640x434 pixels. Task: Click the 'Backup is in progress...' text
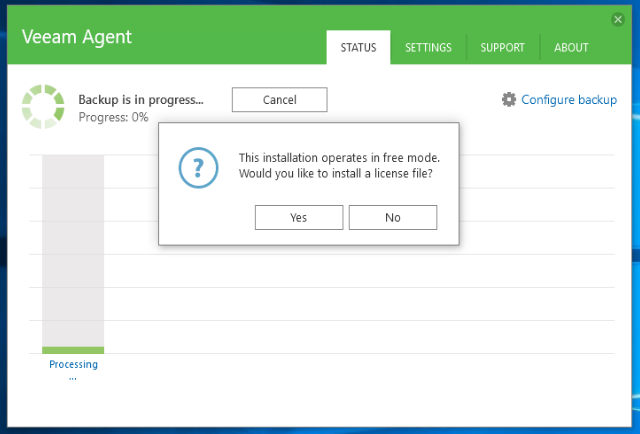click(x=141, y=100)
